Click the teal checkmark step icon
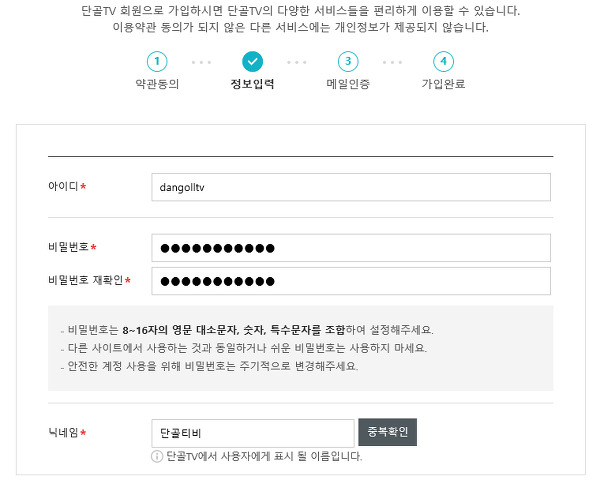 252,61
